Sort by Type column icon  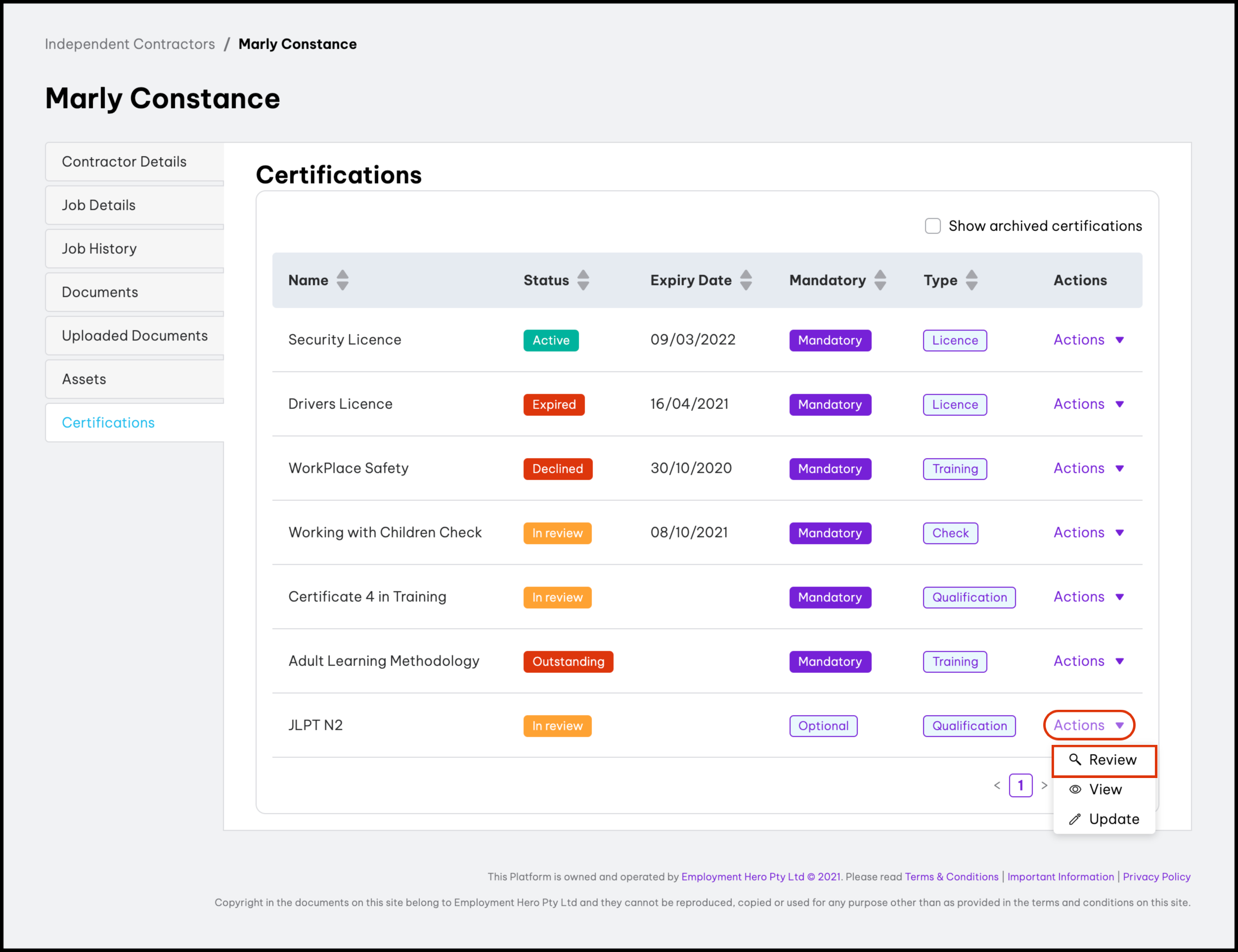(972, 280)
